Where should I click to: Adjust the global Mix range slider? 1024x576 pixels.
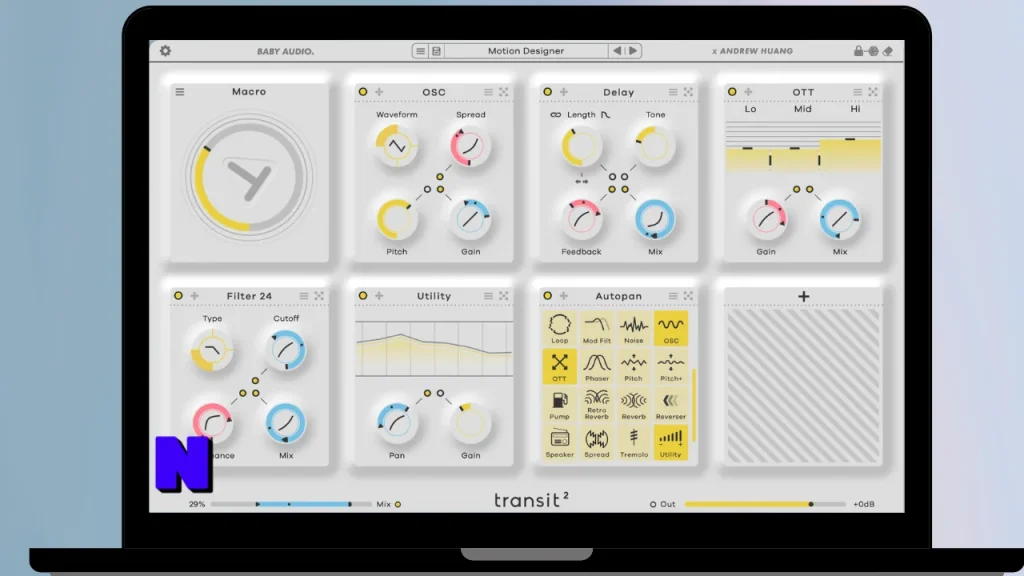coord(291,504)
